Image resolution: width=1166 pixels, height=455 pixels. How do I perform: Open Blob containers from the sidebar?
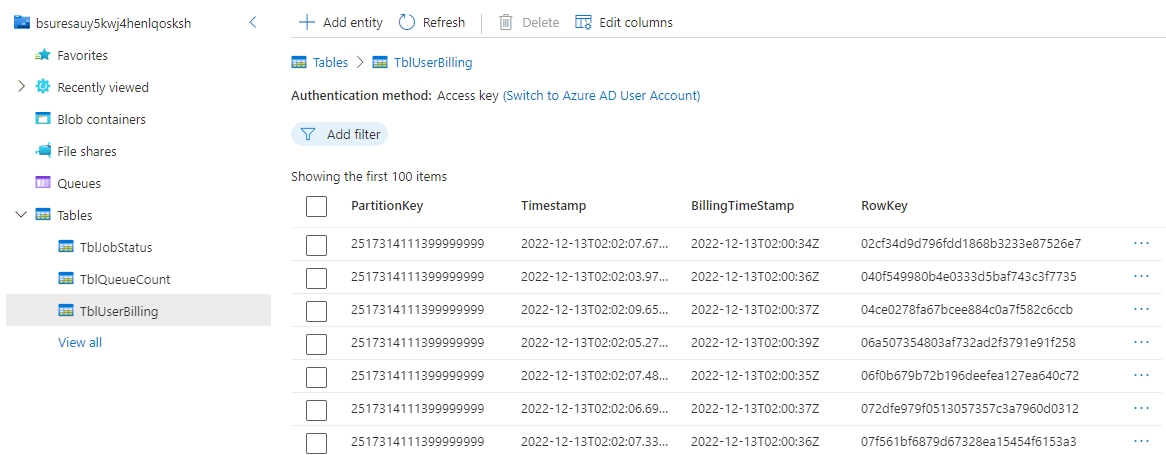[101, 119]
